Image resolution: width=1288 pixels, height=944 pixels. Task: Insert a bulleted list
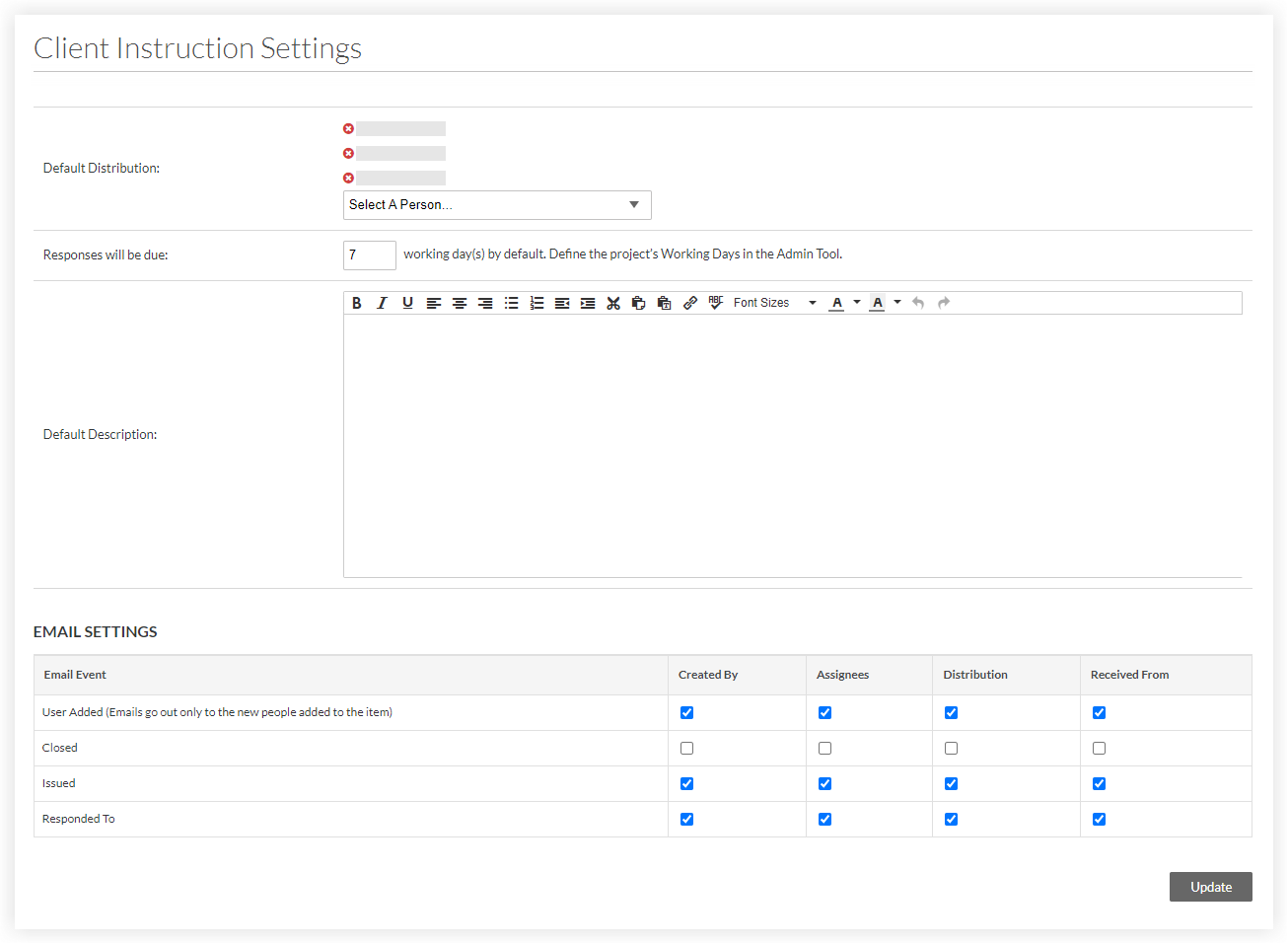[511, 303]
